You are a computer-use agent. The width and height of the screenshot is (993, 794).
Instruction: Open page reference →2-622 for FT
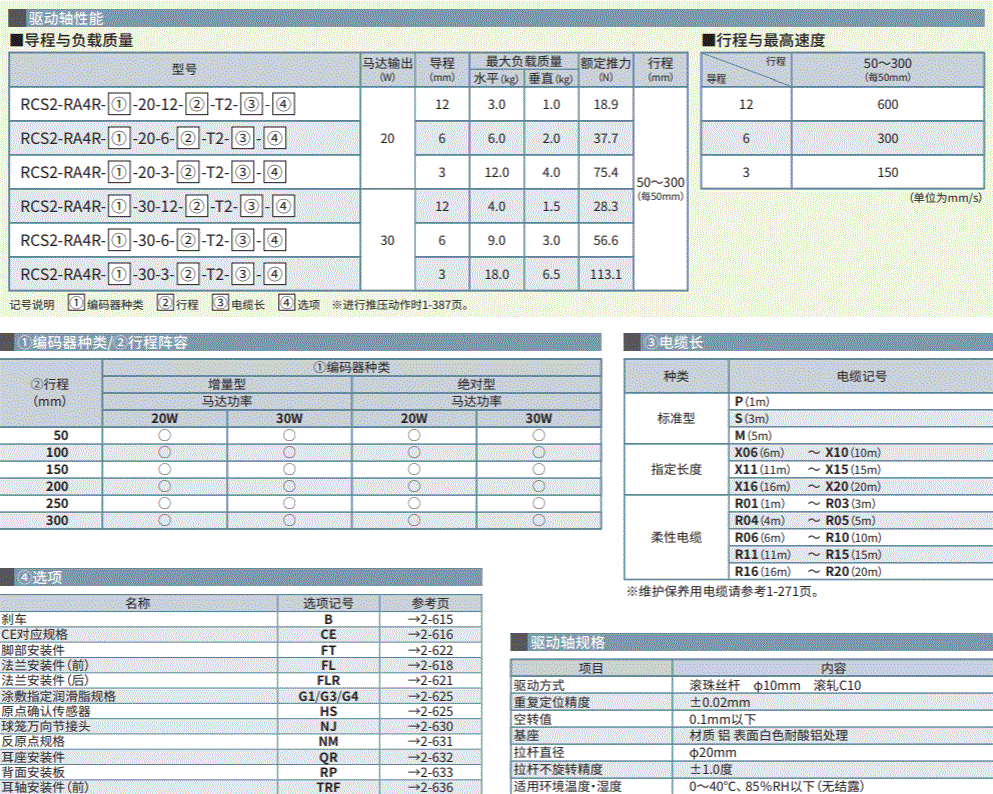pos(431,650)
